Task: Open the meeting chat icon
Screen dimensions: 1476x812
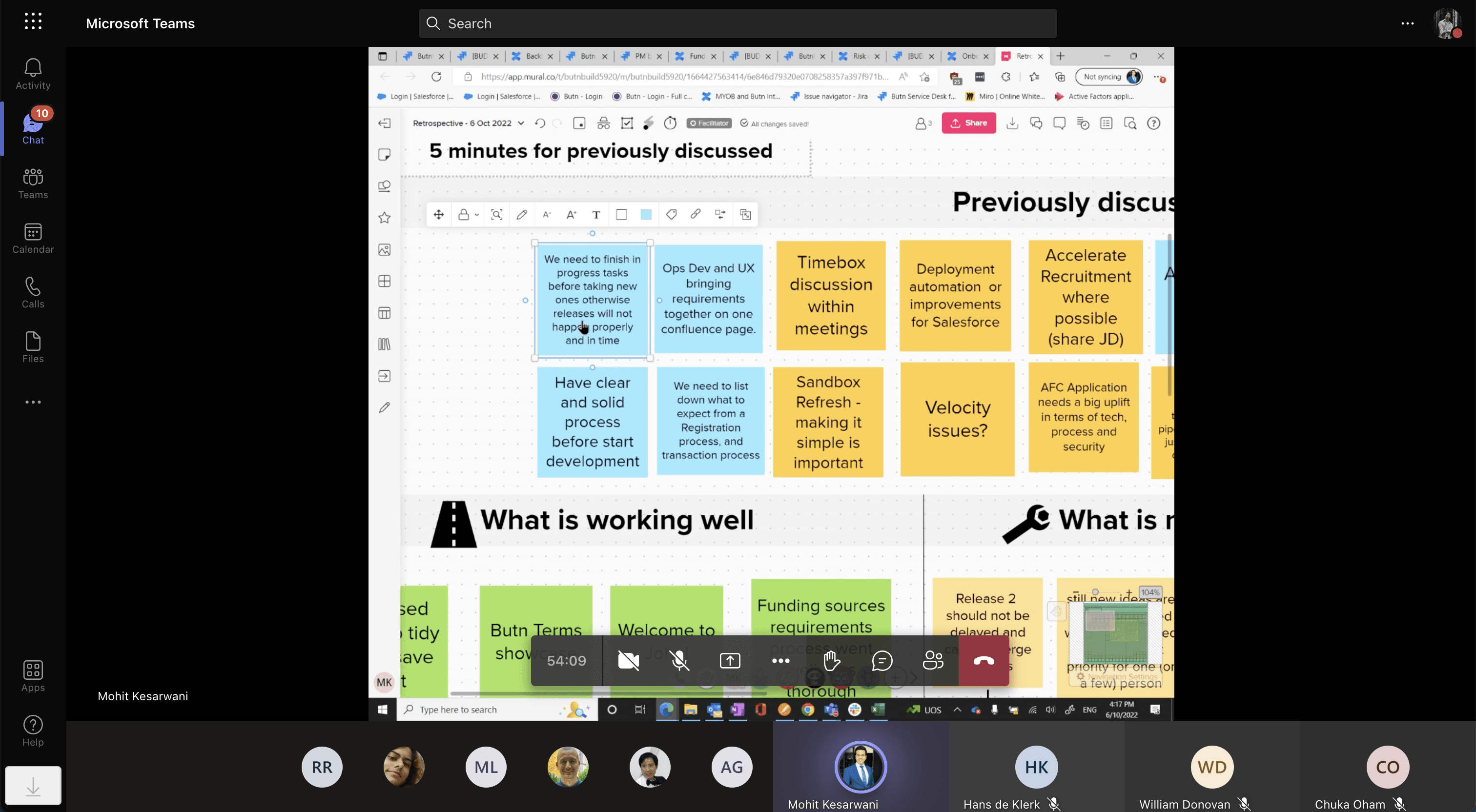Action: point(882,661)
